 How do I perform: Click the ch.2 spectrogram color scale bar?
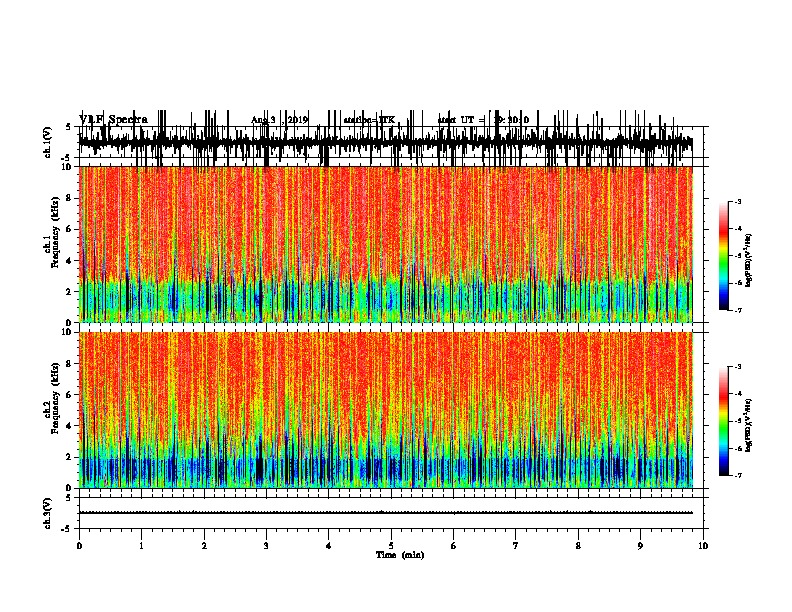[x=724, y=421]
